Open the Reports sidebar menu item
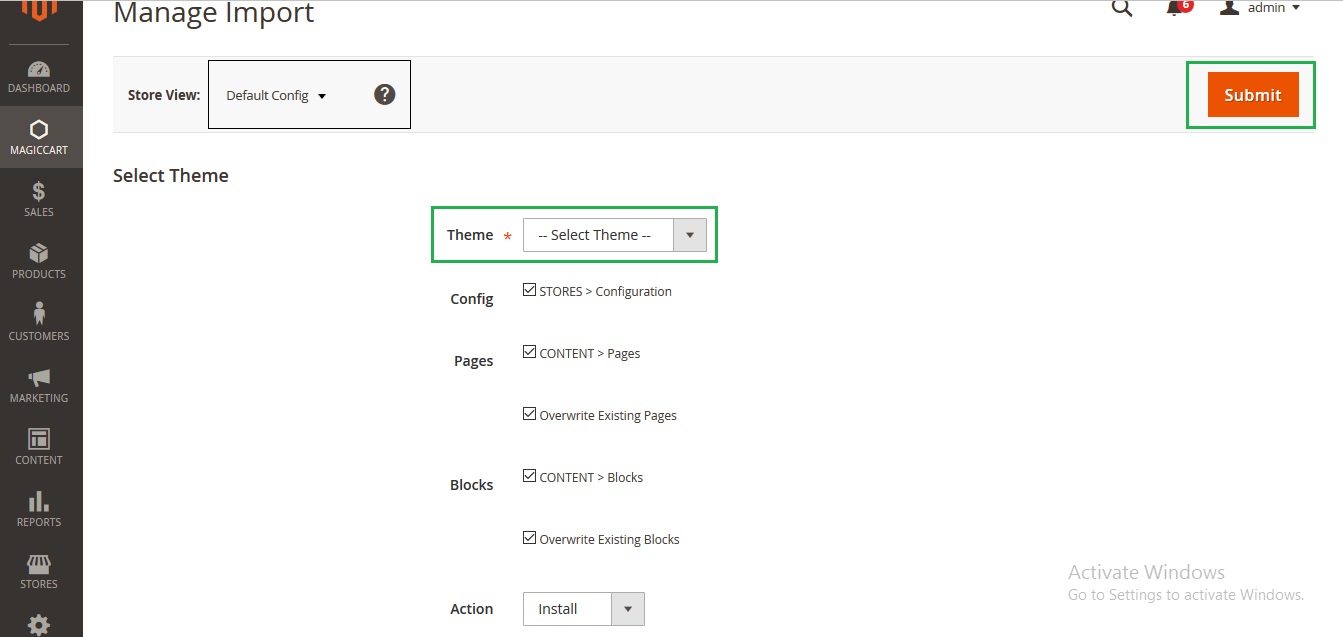This screenshot has width=1343, height=637. pos(39,508)
